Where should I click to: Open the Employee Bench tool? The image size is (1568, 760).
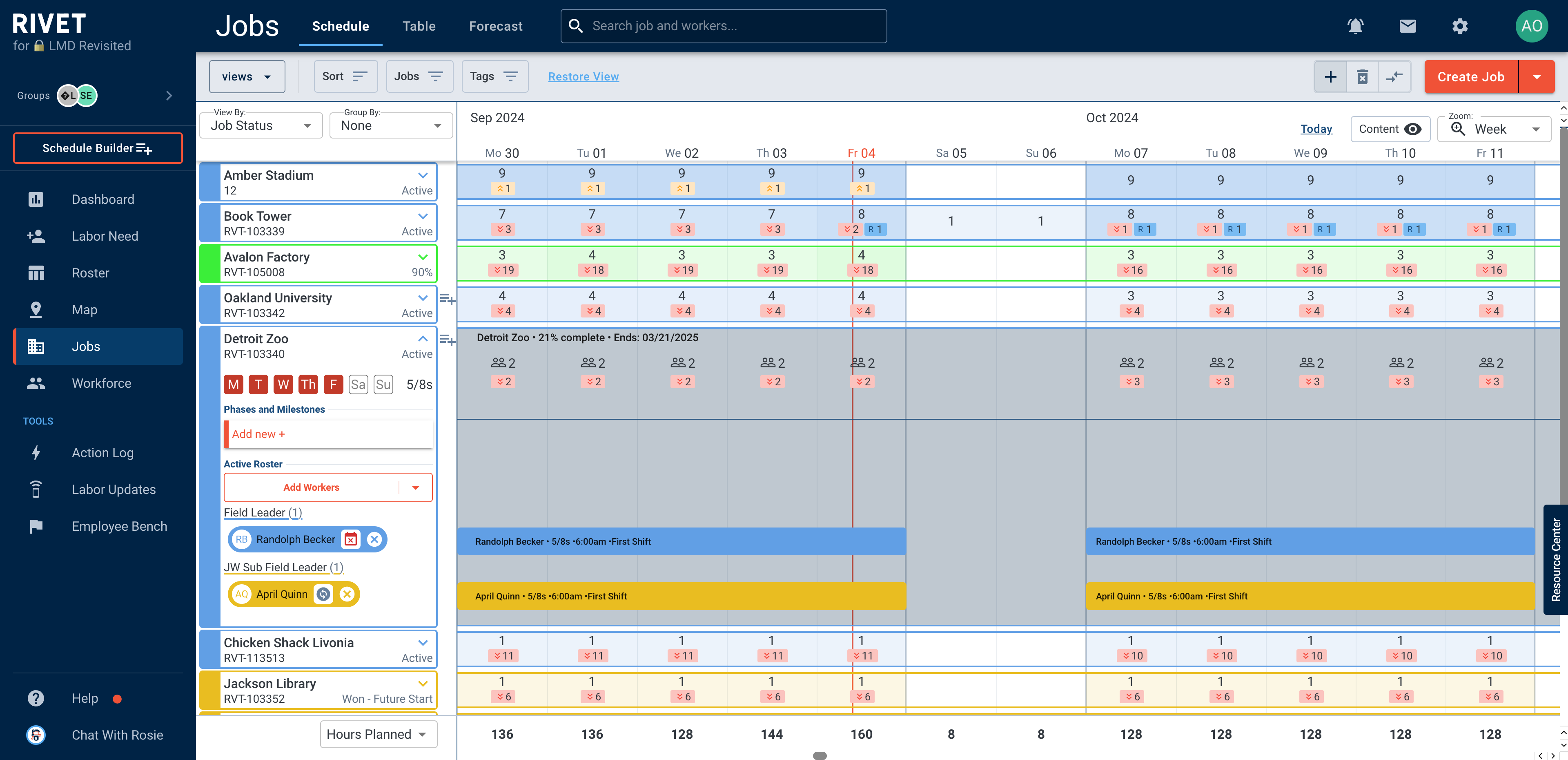point(98,526)
